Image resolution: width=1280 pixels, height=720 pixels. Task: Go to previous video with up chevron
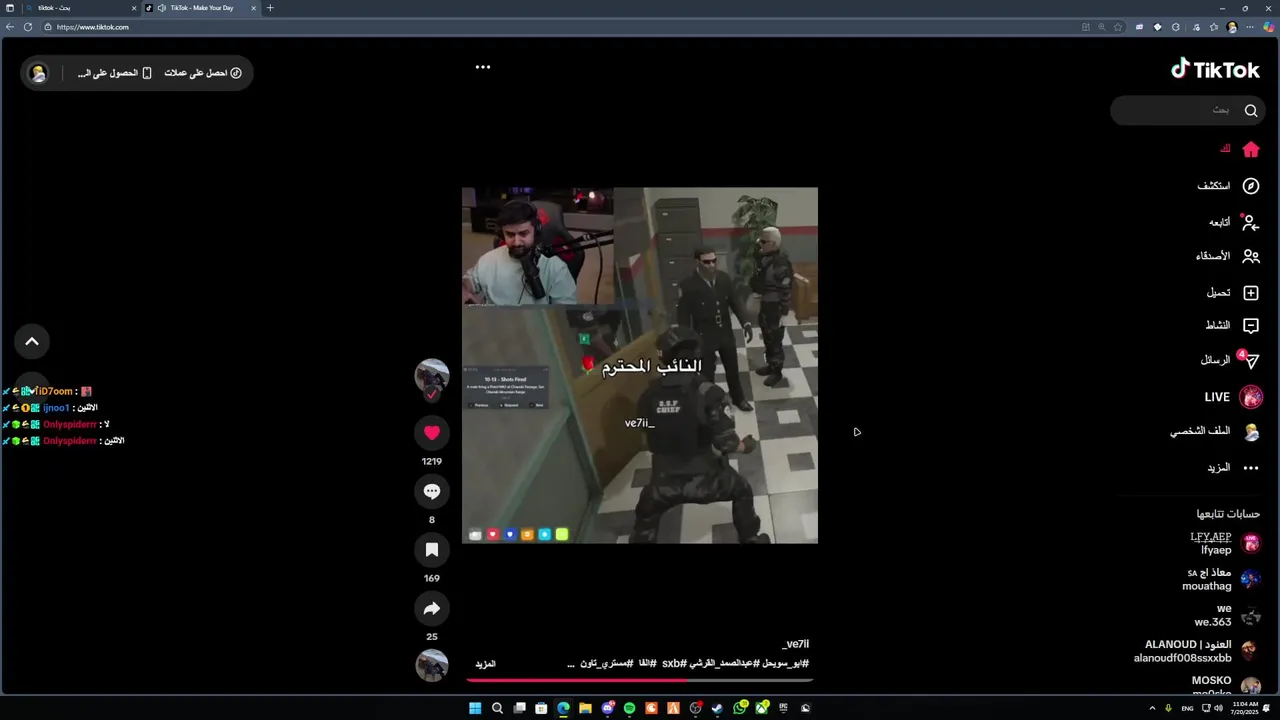click(32, 342)
